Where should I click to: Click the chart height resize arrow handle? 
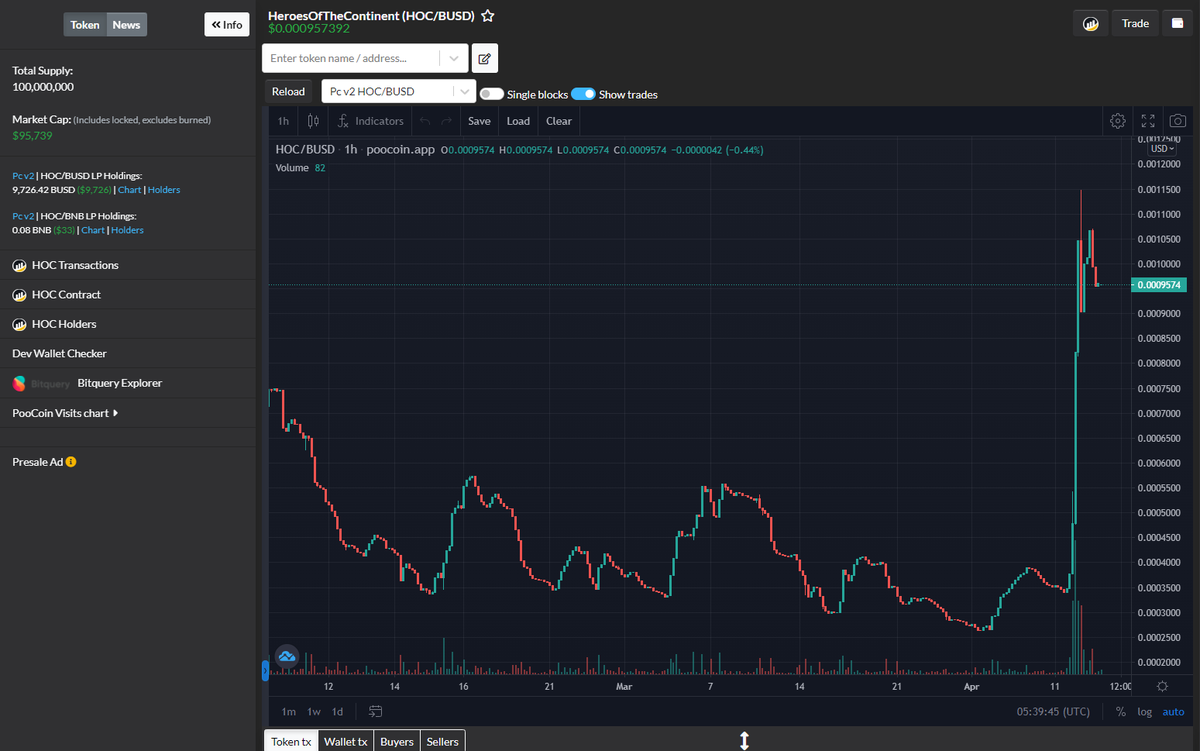click(x=744, y=740)
